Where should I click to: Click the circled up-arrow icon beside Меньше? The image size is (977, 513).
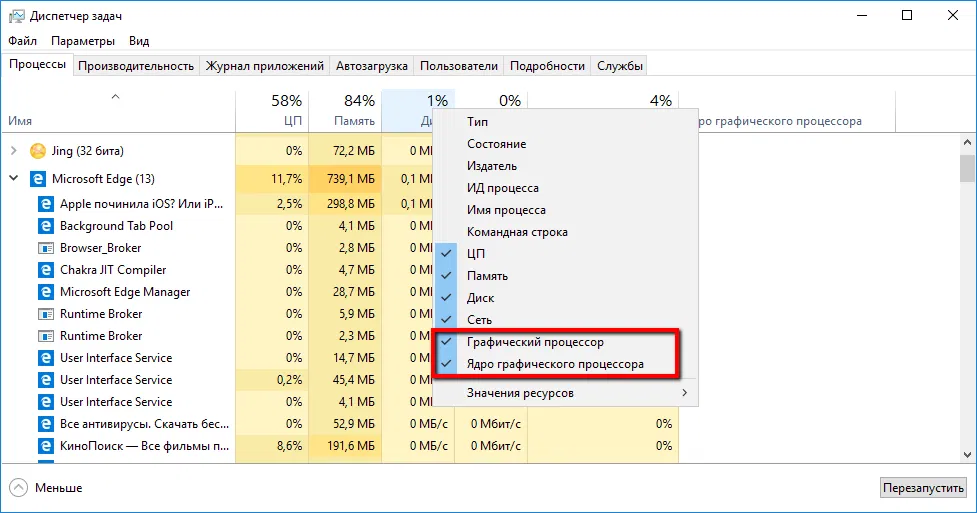19,487
